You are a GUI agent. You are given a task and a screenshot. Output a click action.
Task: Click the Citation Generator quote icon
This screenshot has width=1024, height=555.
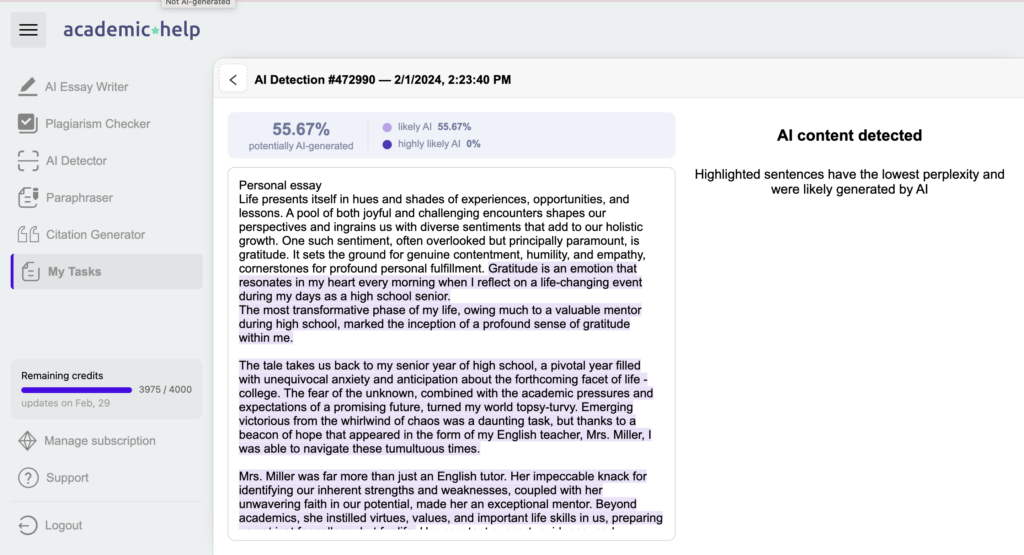click(28, 235)
